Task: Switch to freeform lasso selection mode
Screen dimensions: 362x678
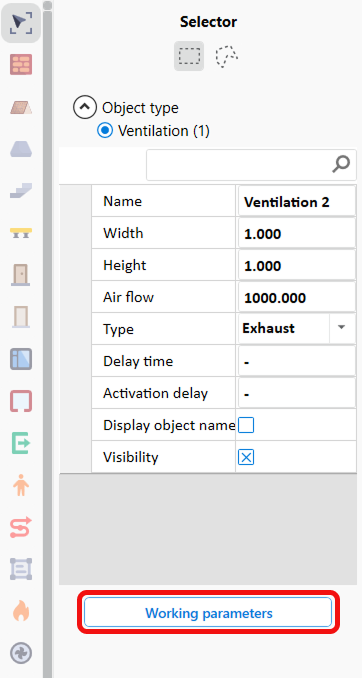Action: click(x=227, y=57)
